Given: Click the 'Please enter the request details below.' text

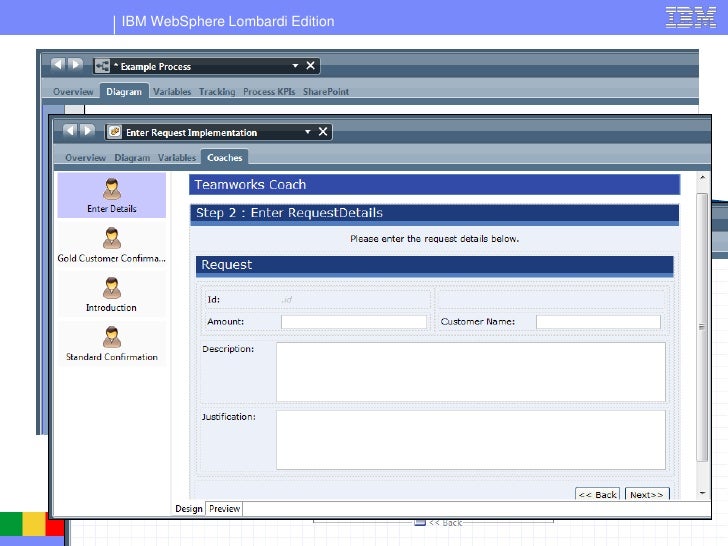Looking at the screenshot, I should [434, 239].
